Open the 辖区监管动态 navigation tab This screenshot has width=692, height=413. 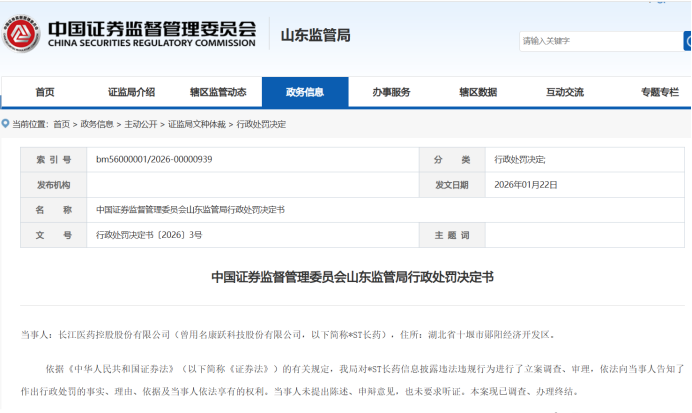click(x=218, y=92)
